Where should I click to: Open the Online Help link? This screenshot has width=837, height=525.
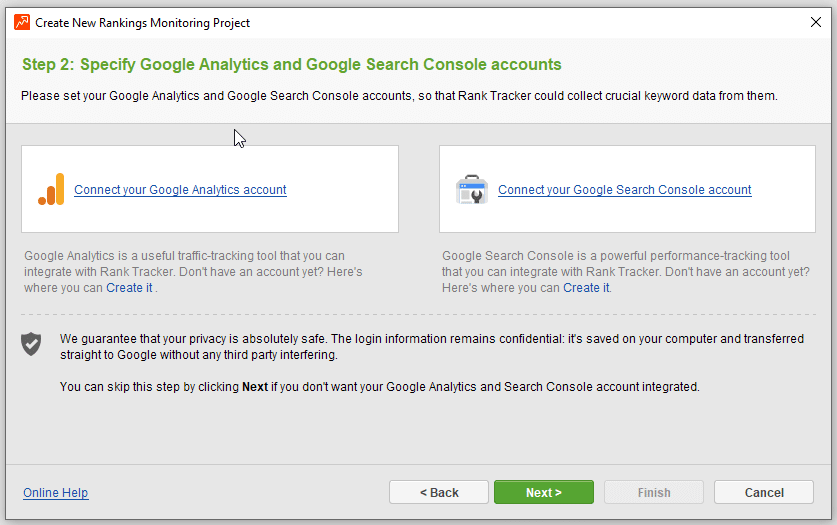(x=55, y=493)
